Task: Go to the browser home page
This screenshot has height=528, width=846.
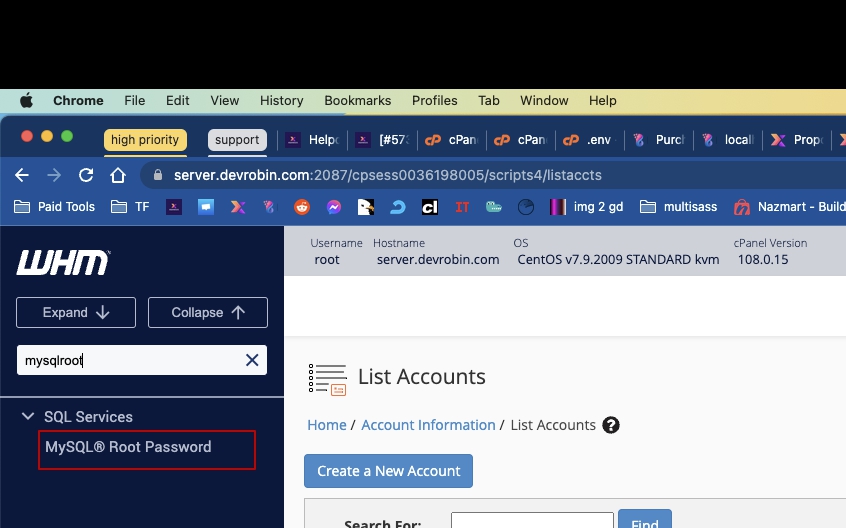Action: [x=118, y=175]
